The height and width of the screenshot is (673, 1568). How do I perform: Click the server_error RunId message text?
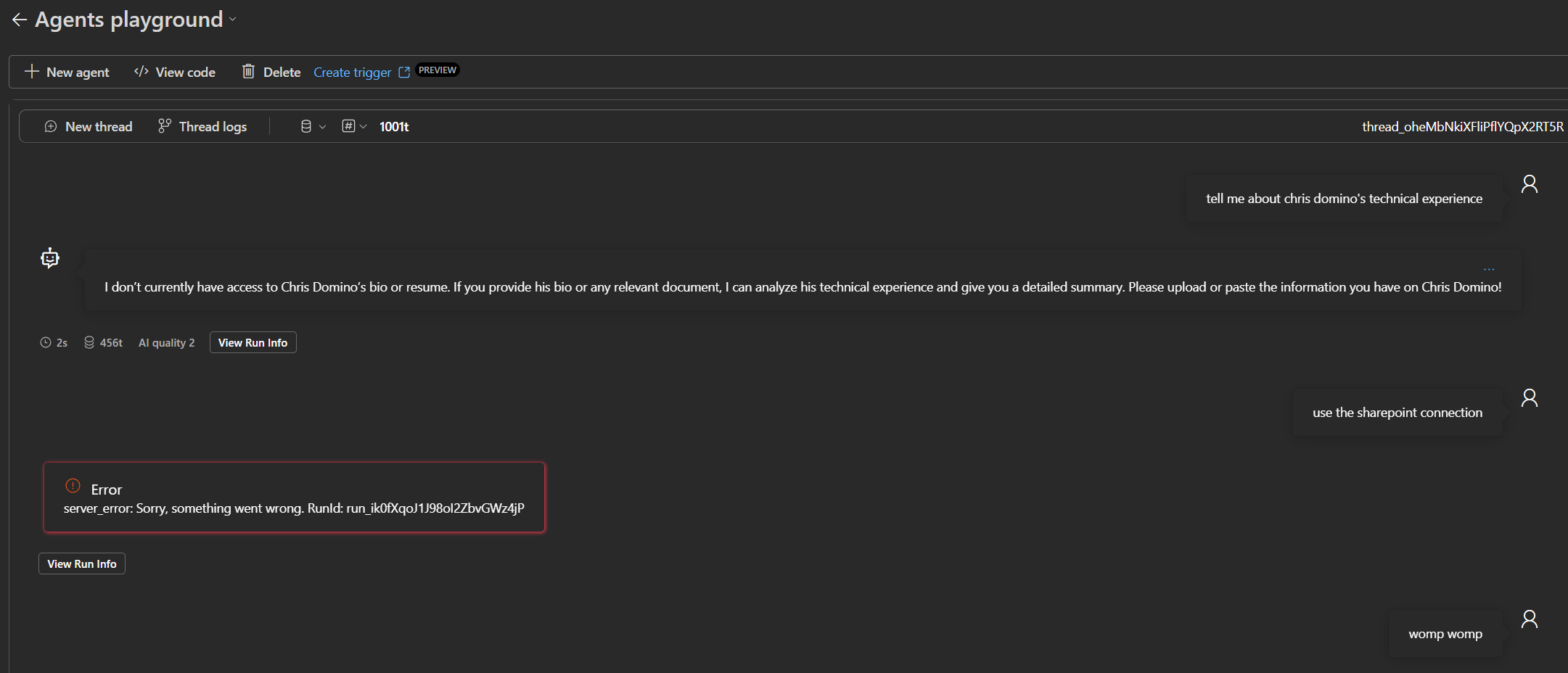point(294,508)
